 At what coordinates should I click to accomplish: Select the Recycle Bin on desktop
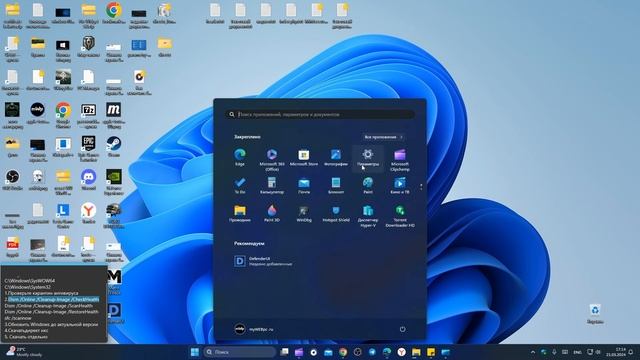click(595, 314)
